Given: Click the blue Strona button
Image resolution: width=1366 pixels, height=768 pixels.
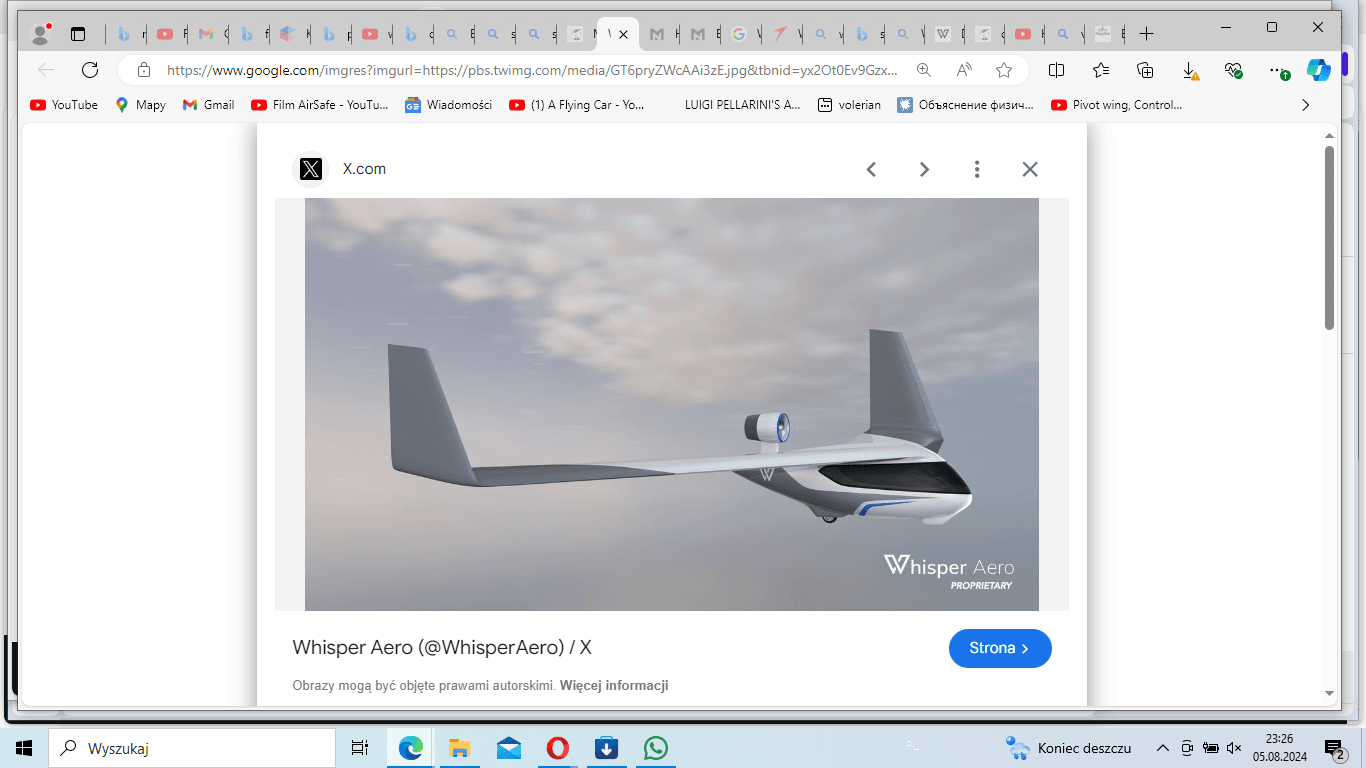Looking at the screenshot, I should 1000,648.
